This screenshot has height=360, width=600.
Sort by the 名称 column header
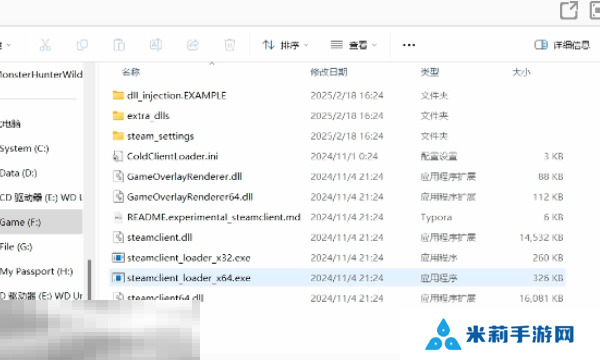tap(131, 72)
